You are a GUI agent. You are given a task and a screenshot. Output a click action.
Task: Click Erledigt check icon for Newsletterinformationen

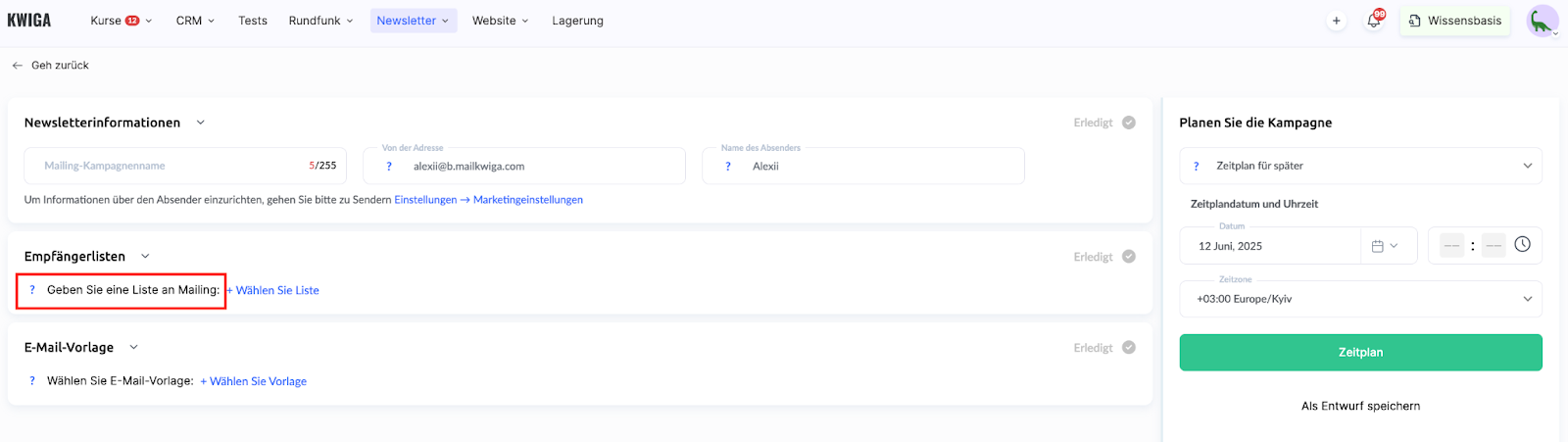[x=1129, y=123]
